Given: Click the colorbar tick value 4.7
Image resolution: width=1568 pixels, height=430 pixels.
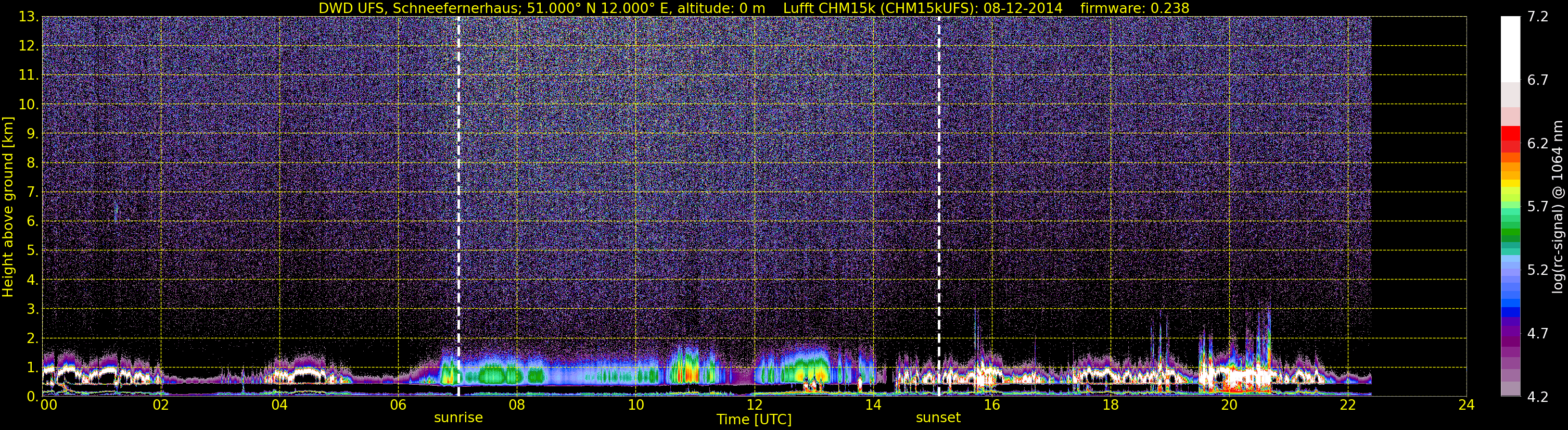Looking at the screenshot, I should 1537,334.
